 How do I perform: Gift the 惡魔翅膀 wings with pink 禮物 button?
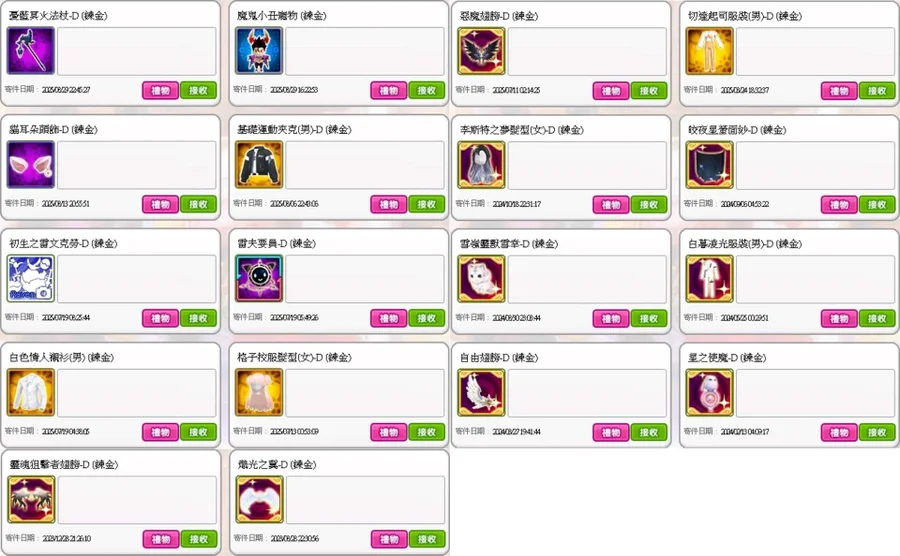(x=611, y=91)
